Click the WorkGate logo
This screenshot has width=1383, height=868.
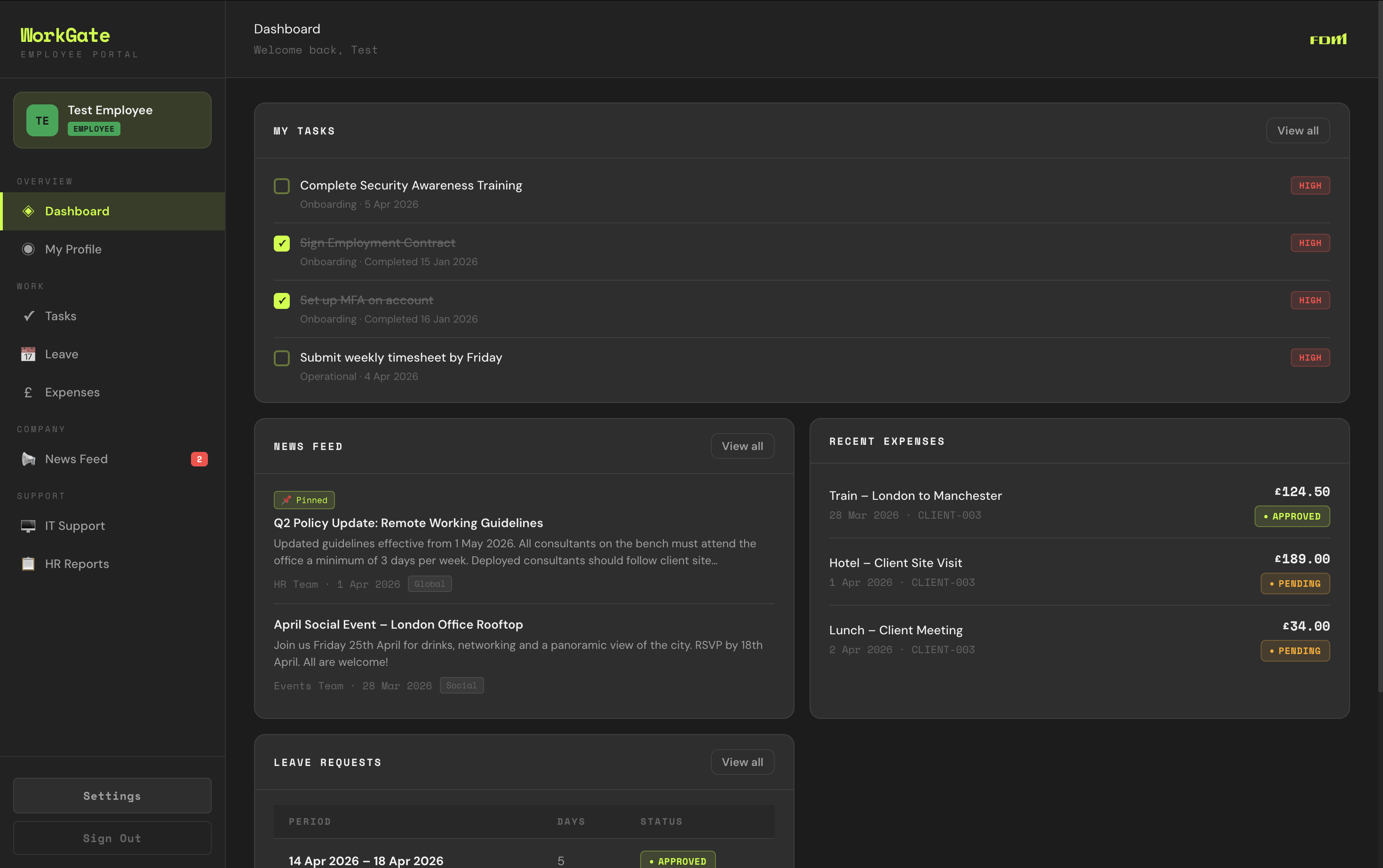tap(65, 36)
